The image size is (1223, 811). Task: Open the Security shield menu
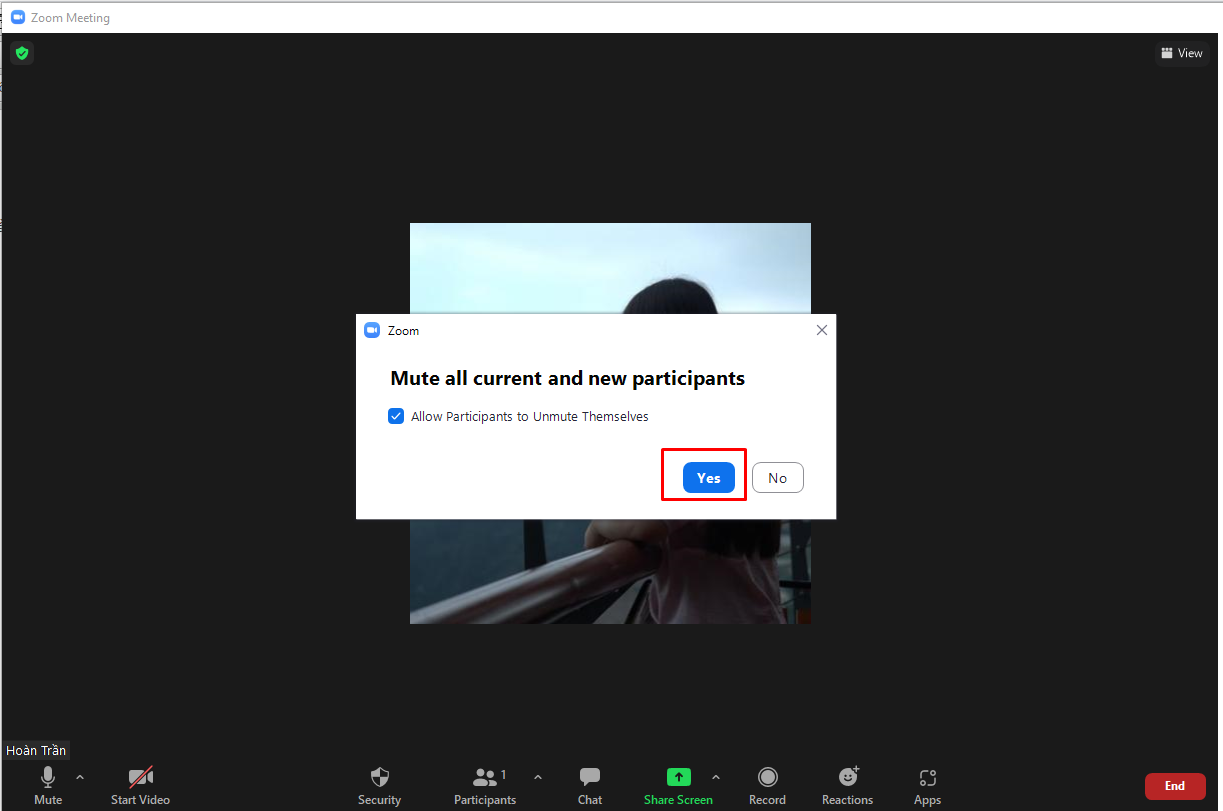point(379,785)
